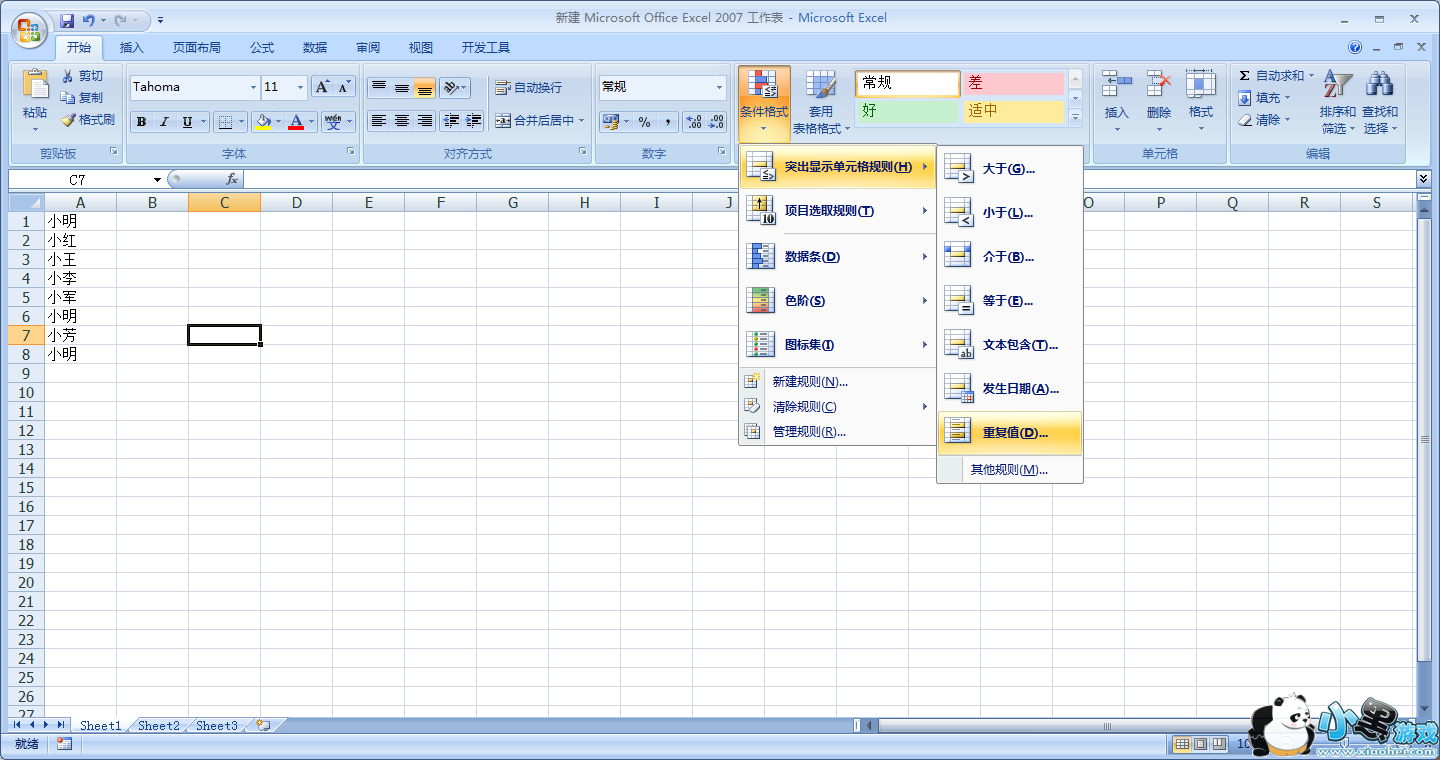
Task: Click Manage Rules (管理规则) entry
Action: click(x=809, y=432)
